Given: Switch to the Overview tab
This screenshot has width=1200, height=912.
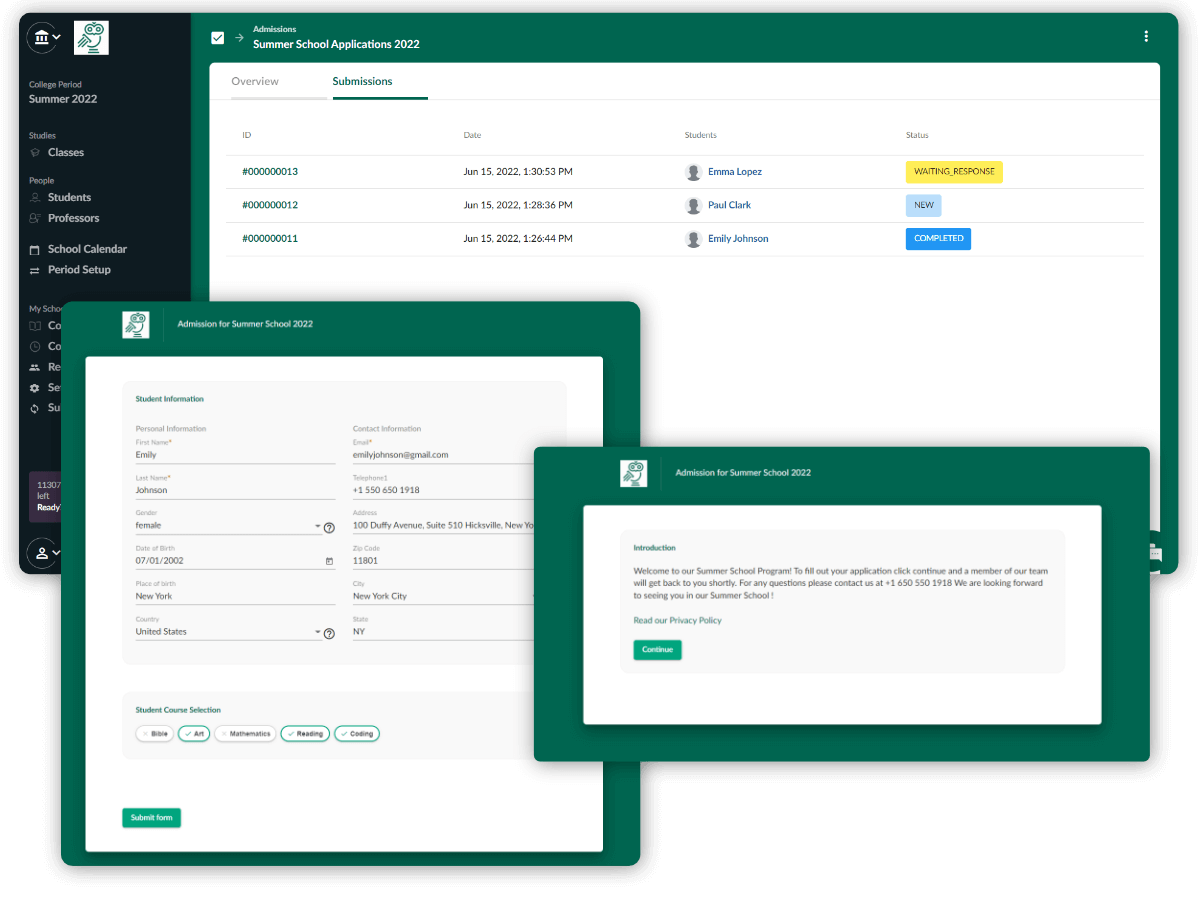Looking at the screenshot, I should tap(255, 82).
